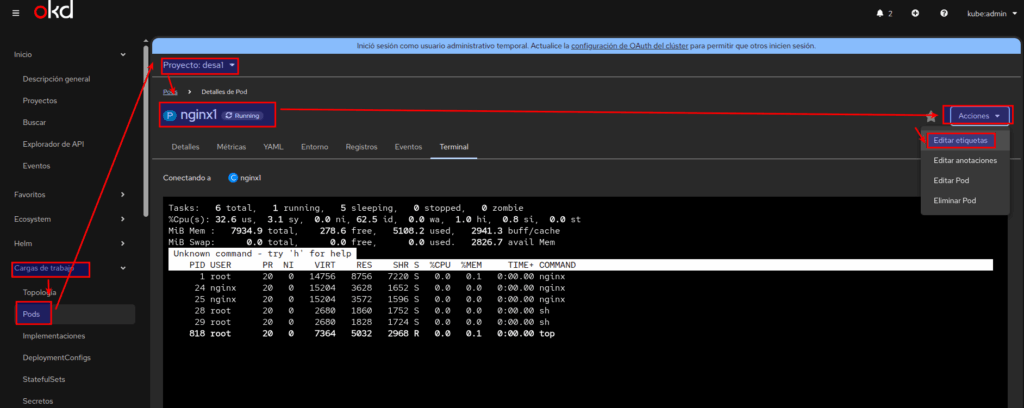This screenshot has width=1024, height=408.
Task: Toggle the hamburger navigation menu
Action: (x=14, y=13)
